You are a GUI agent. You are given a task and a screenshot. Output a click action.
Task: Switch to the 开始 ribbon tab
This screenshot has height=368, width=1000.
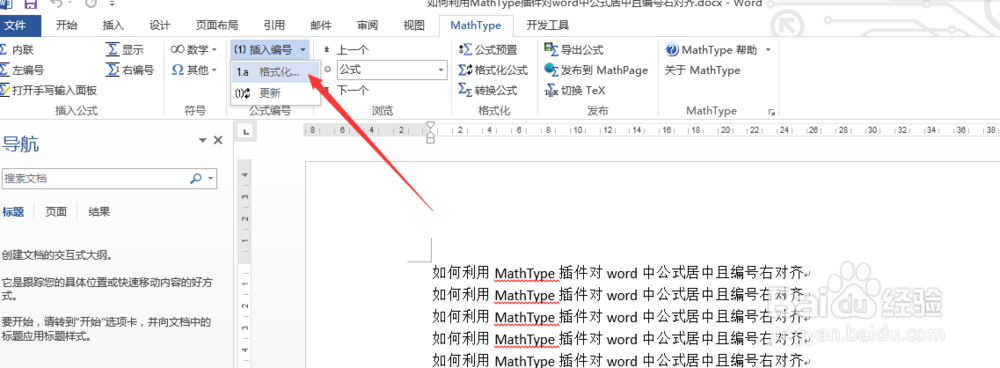pos(66,26)
